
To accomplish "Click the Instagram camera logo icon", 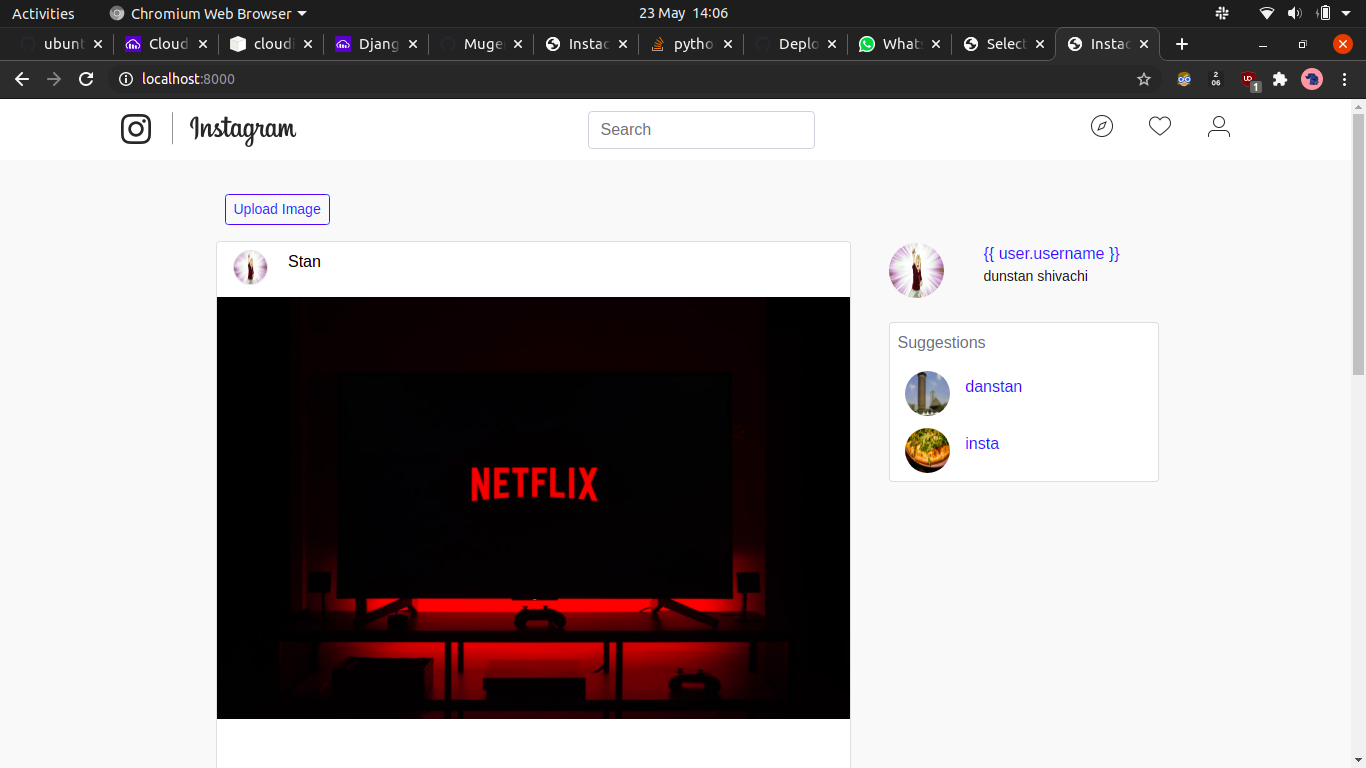I will (x=136, y=129).
